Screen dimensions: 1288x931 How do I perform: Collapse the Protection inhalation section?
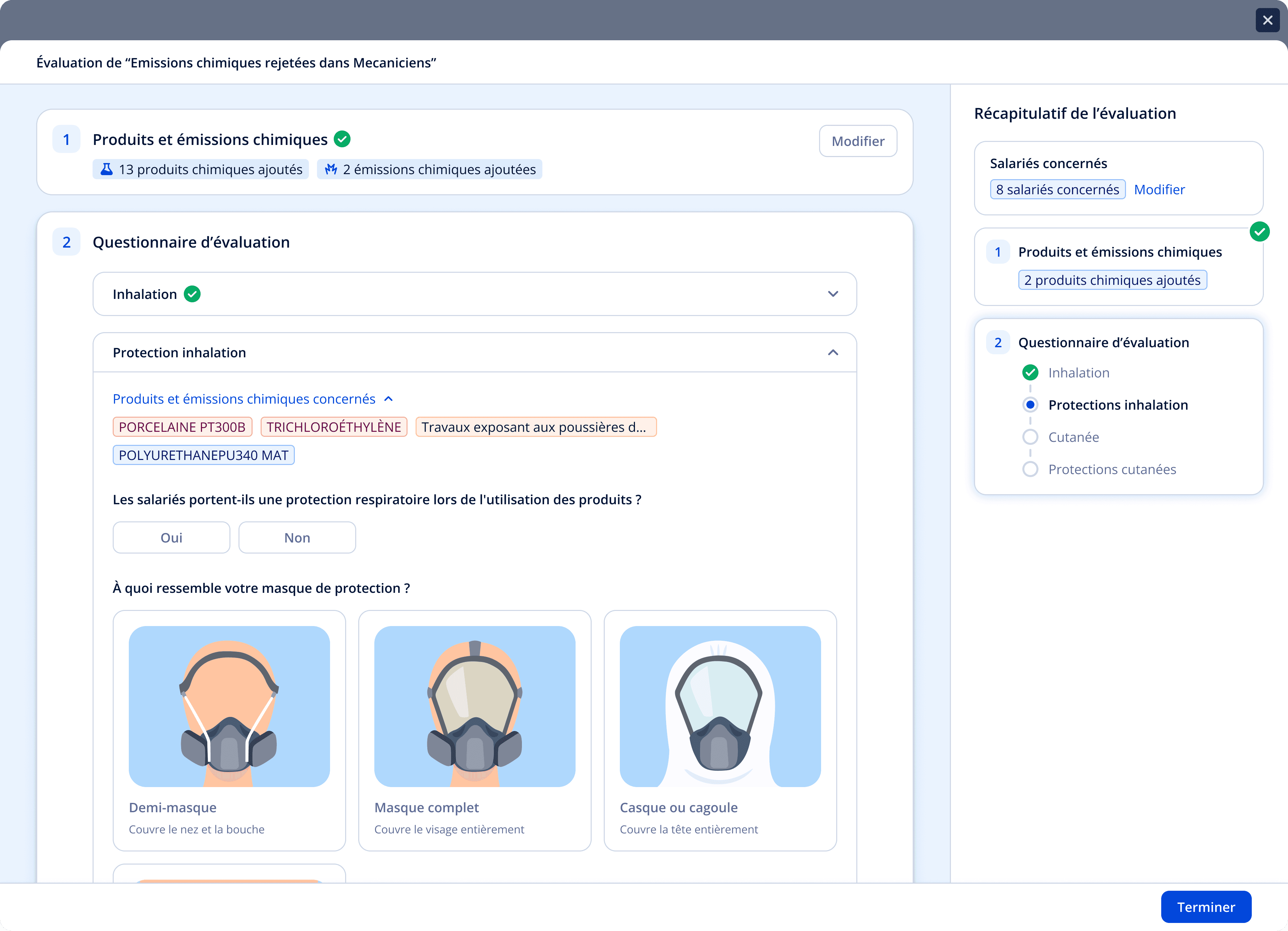click(833, 353)
